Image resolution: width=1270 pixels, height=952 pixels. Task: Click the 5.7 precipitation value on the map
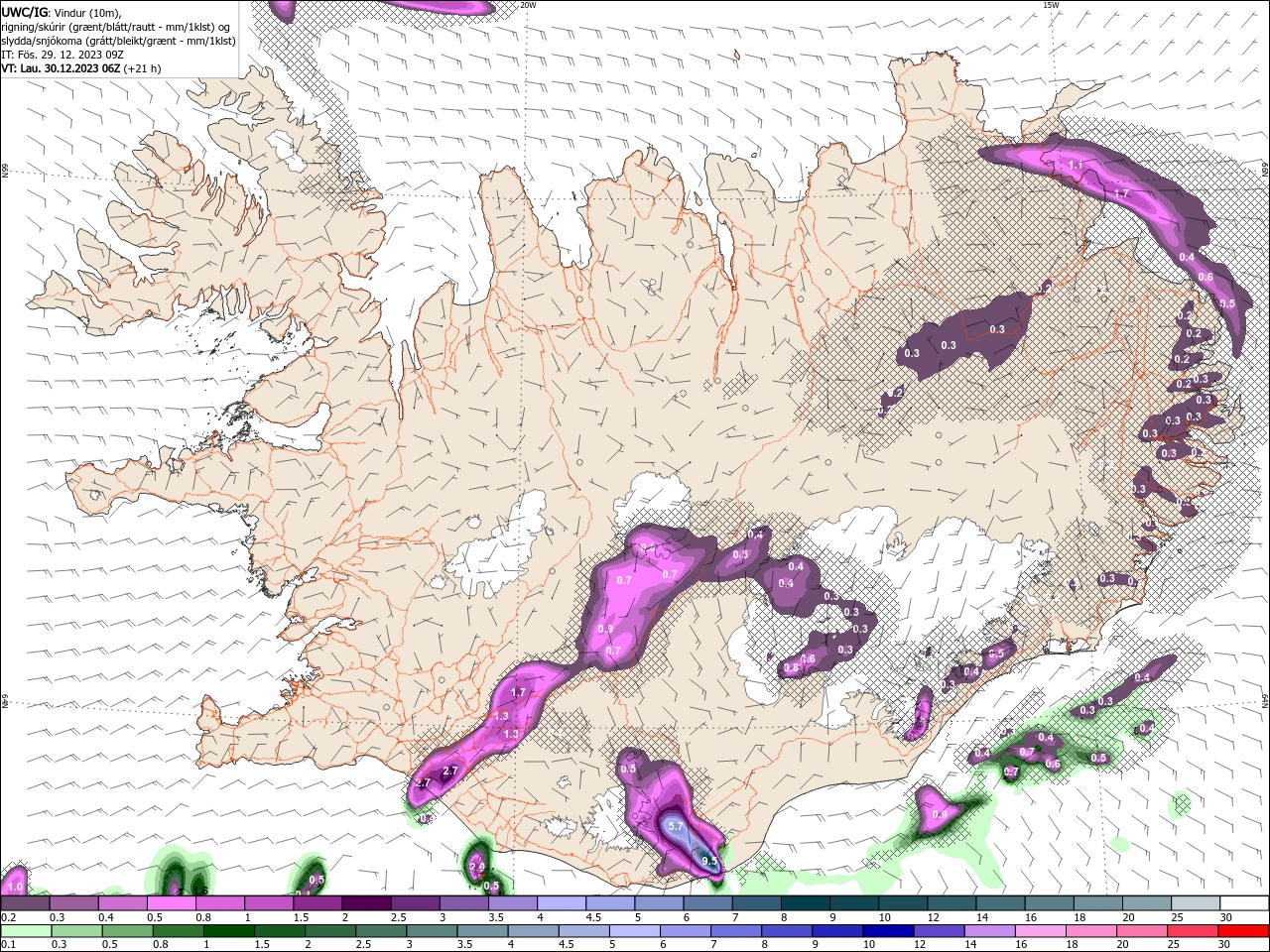[676, 826]
